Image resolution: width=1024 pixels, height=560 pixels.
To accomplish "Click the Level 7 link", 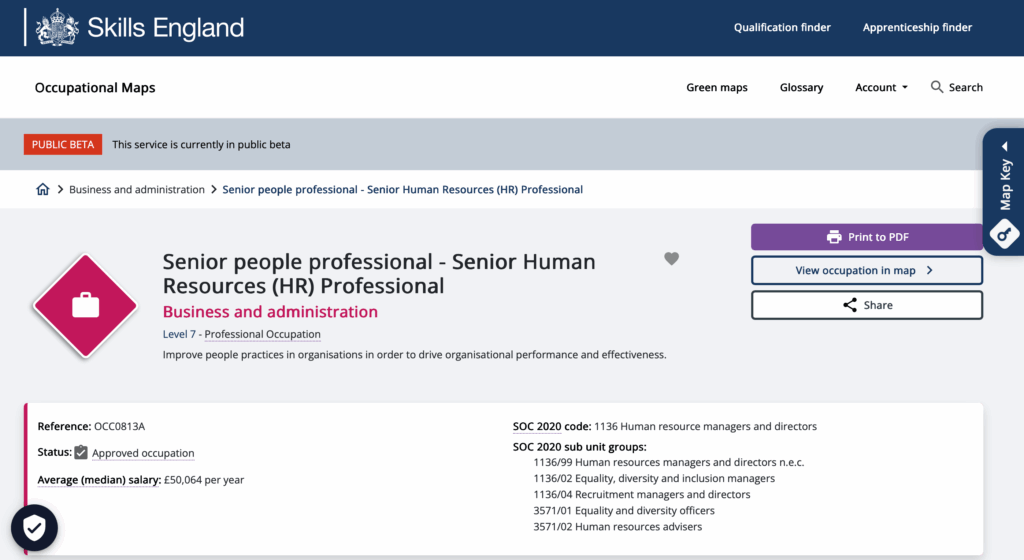I will [180, 334].
